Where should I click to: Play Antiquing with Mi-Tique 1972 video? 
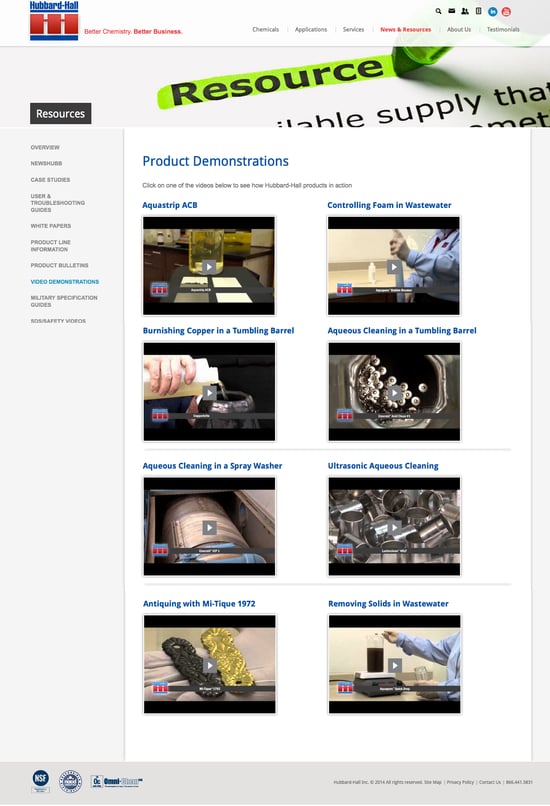[210, 665]
